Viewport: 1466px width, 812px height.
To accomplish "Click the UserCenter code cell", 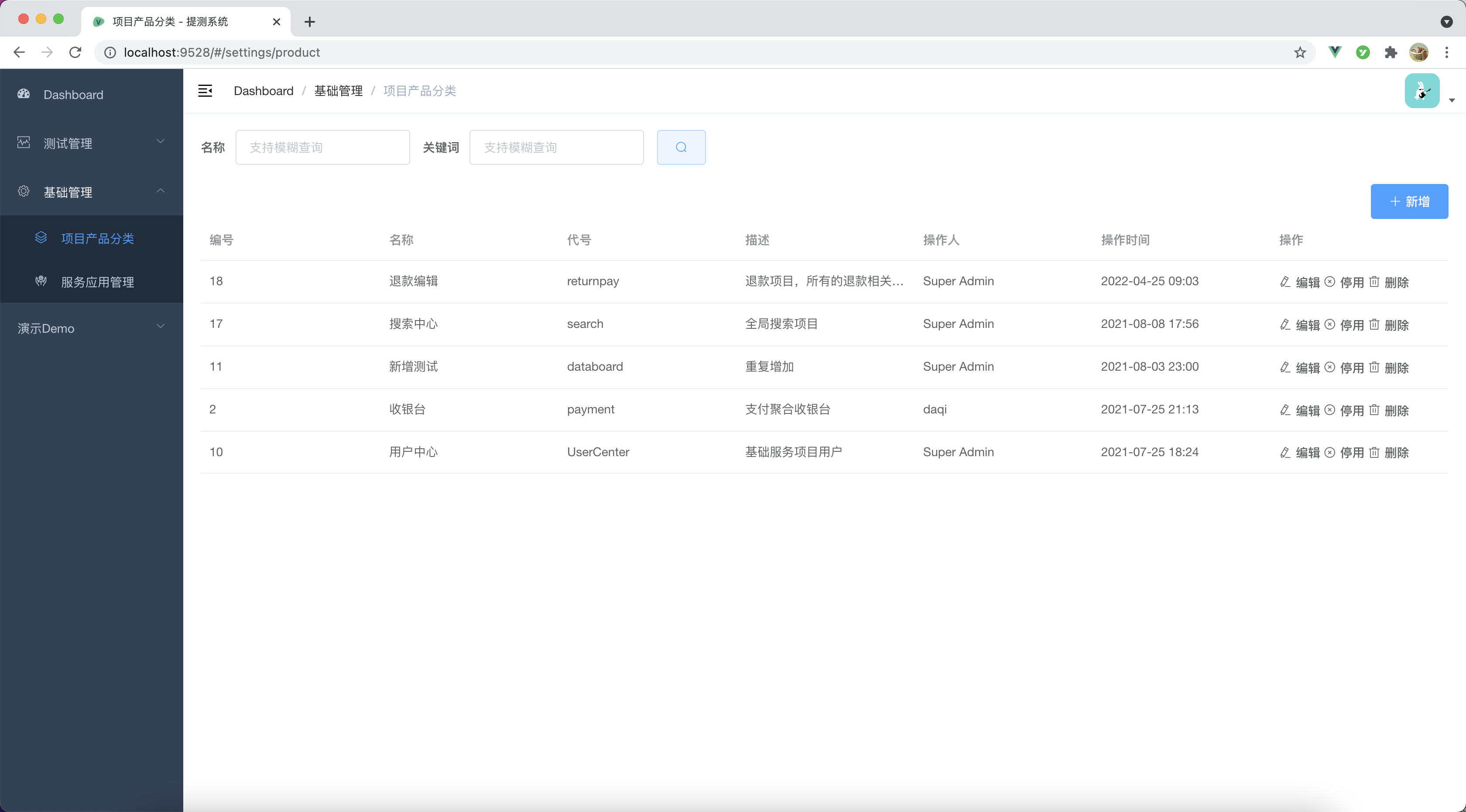I will [x=598, y=451].
